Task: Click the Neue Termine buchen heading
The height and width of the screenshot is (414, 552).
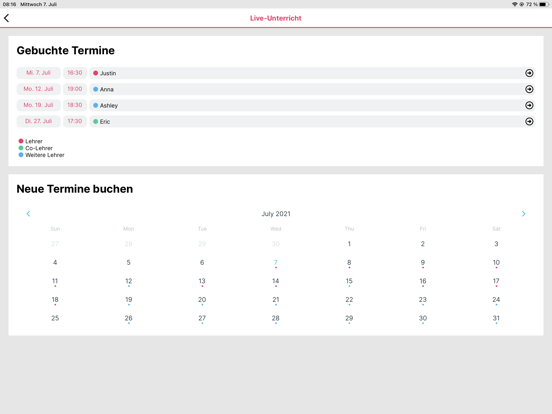Action: pyautogui.click(x=75, y=189)
